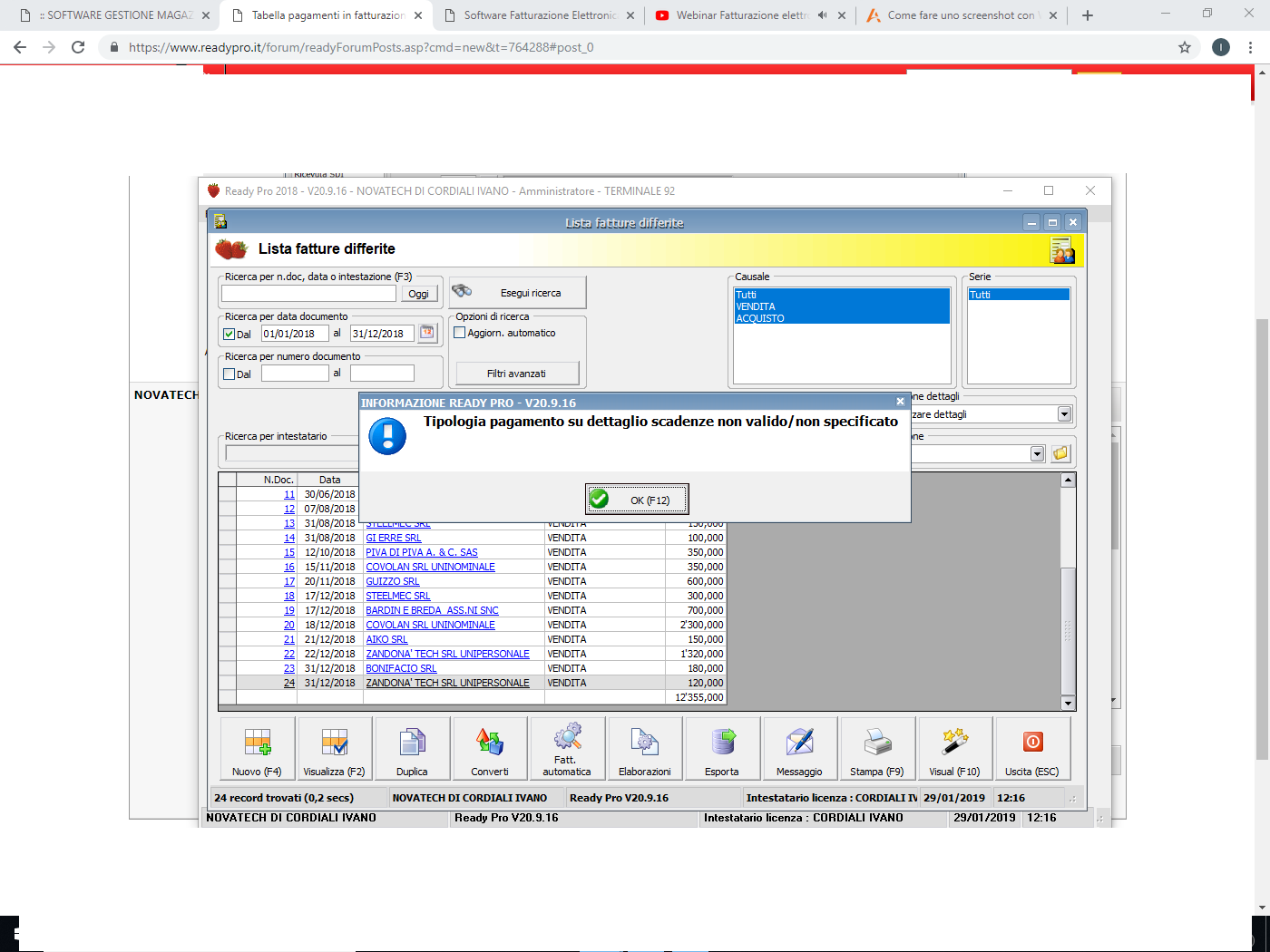Click the browser page scrollbar down arrow
The image size is (1270, 952).
coord(1262,907)
